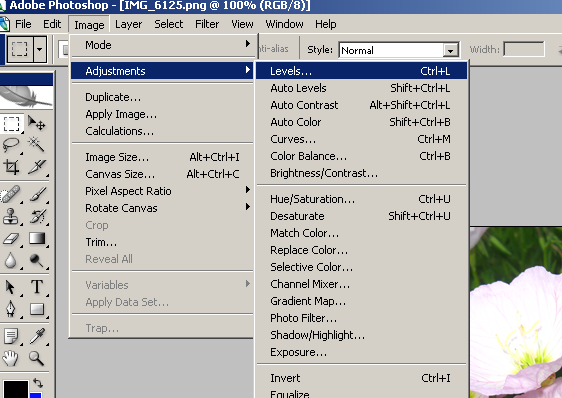Choose Photo Filter
The image size is (562, 398).
361,318
